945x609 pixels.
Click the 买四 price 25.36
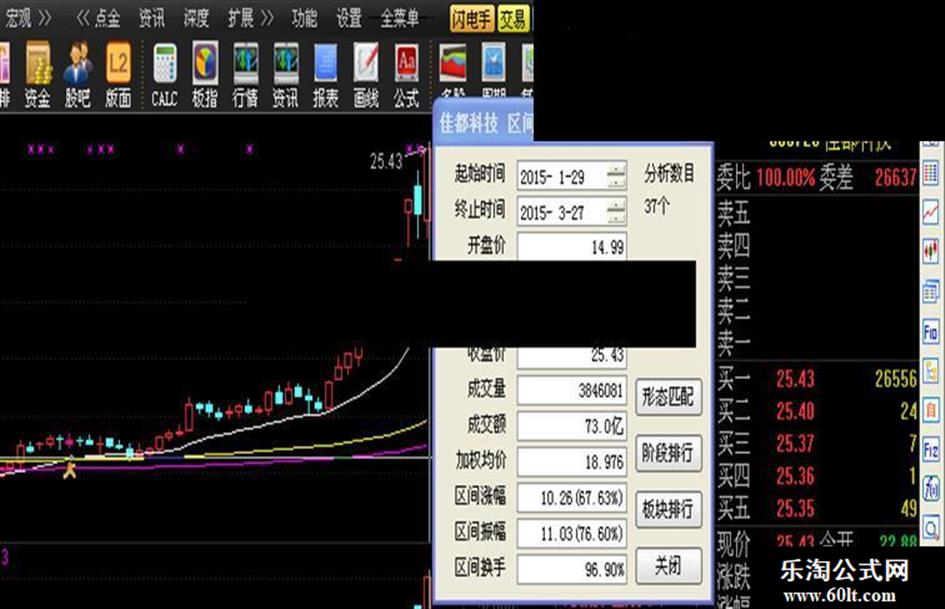(x=795, y=477)
